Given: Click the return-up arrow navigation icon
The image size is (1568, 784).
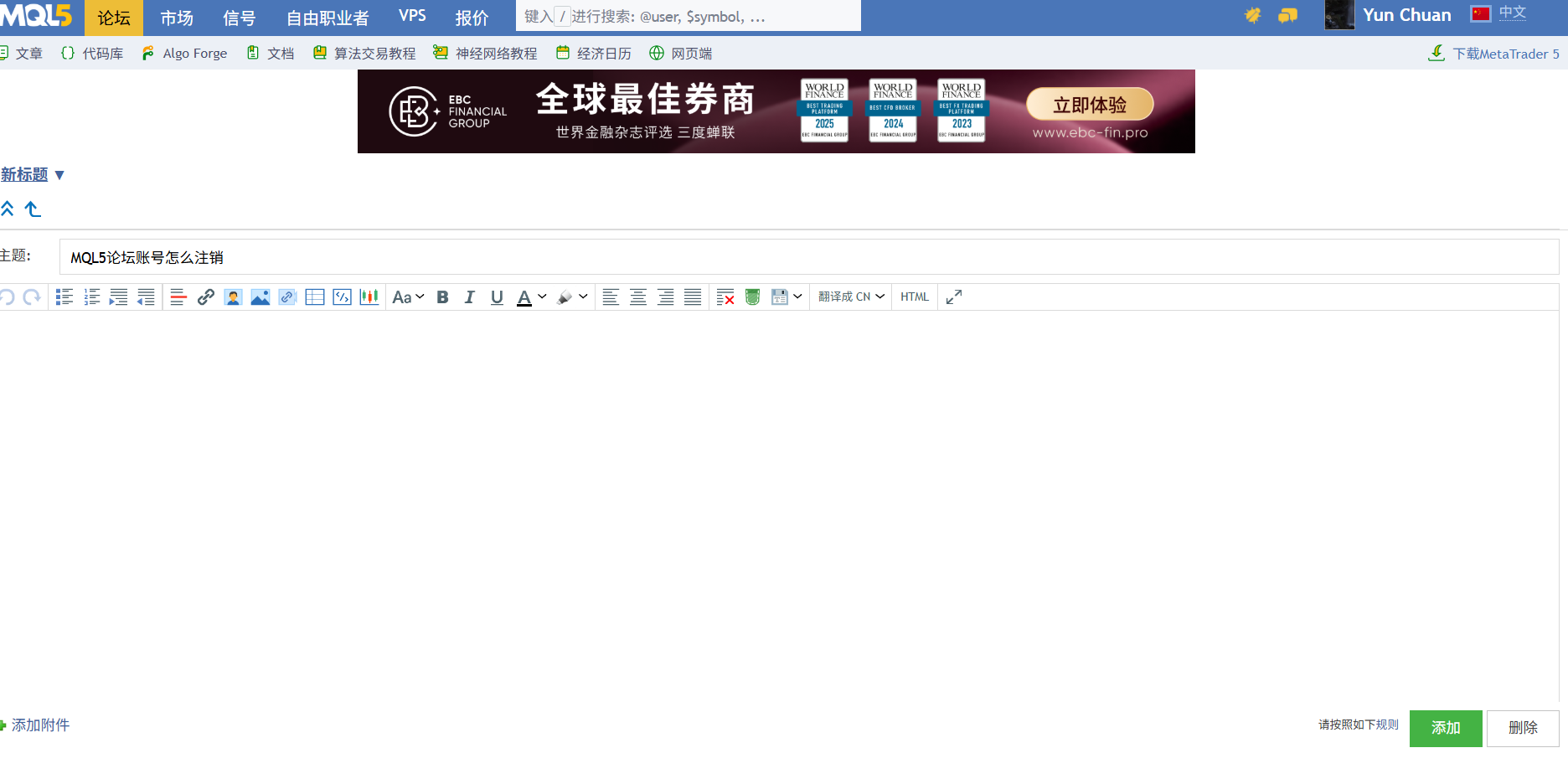Looking at the screenshot, I should 33,209.
